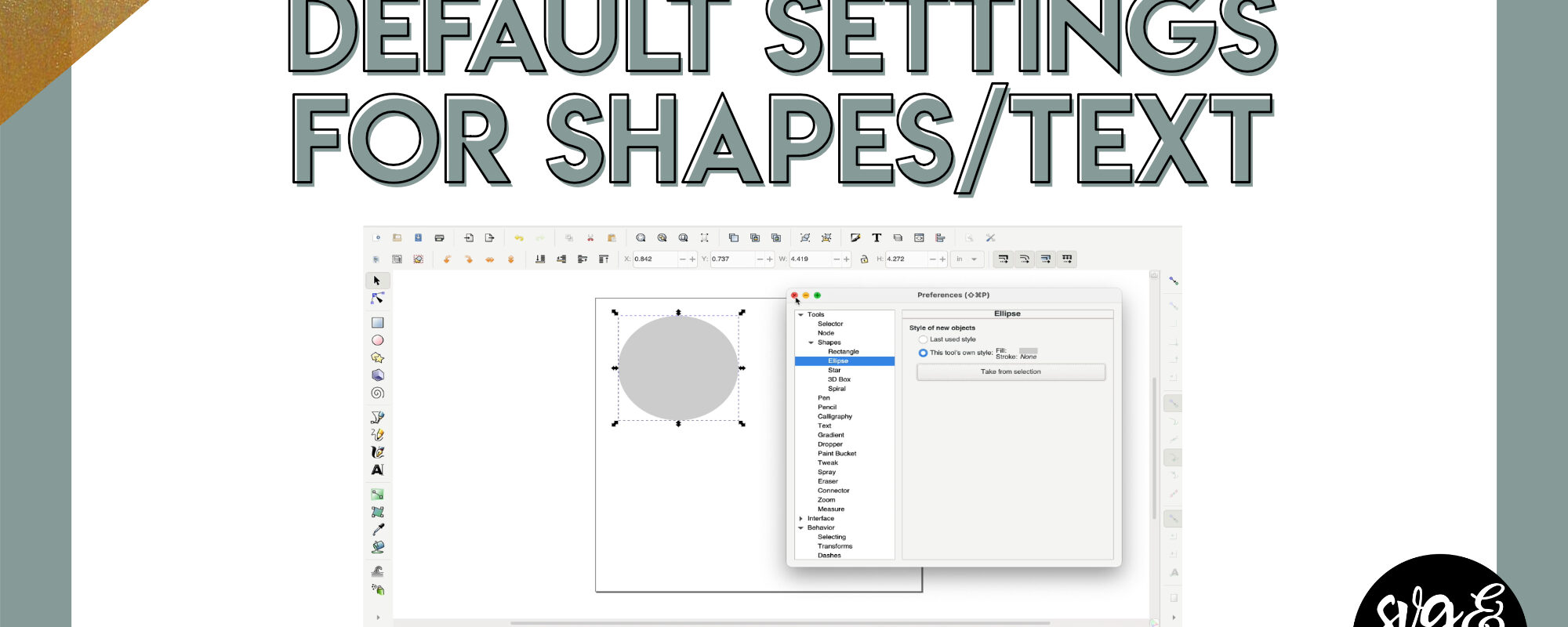Select the Selector arrow tool

coord(377,281)
